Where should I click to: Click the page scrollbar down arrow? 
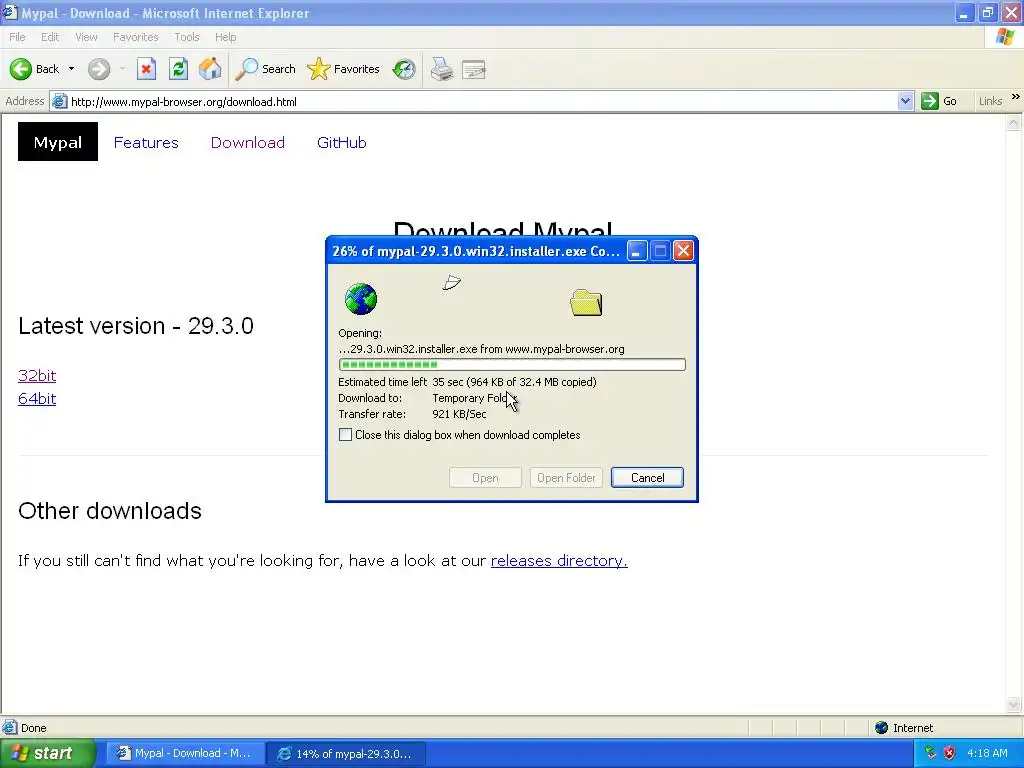1014,704
